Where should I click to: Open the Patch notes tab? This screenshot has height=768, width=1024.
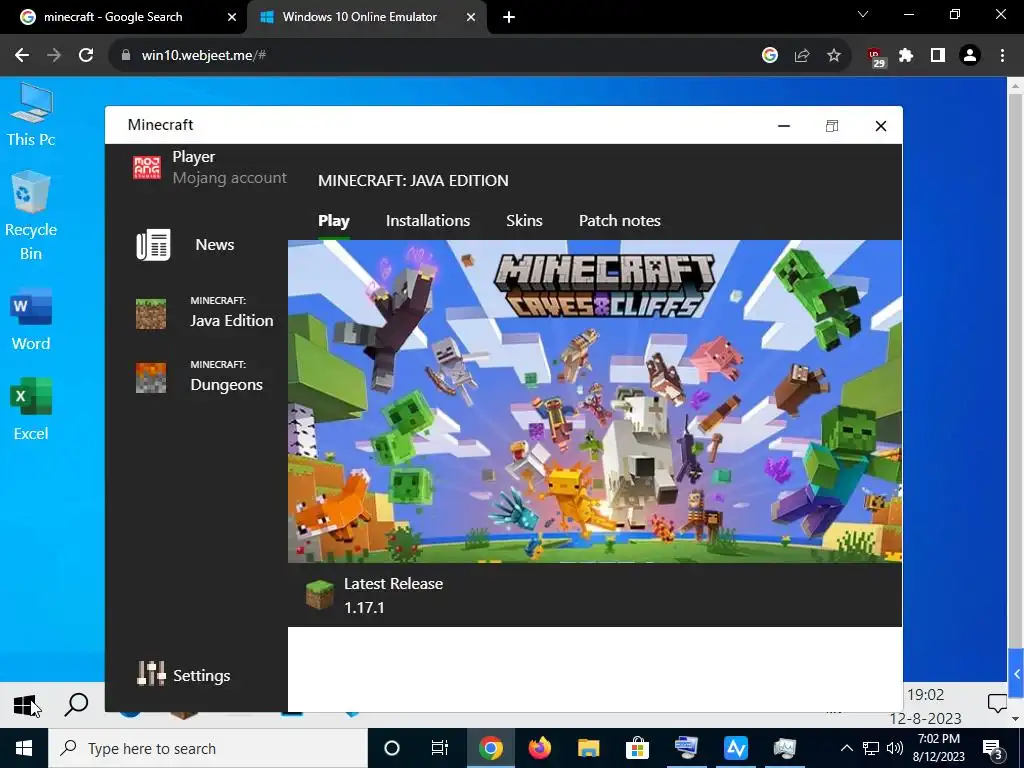620,221
